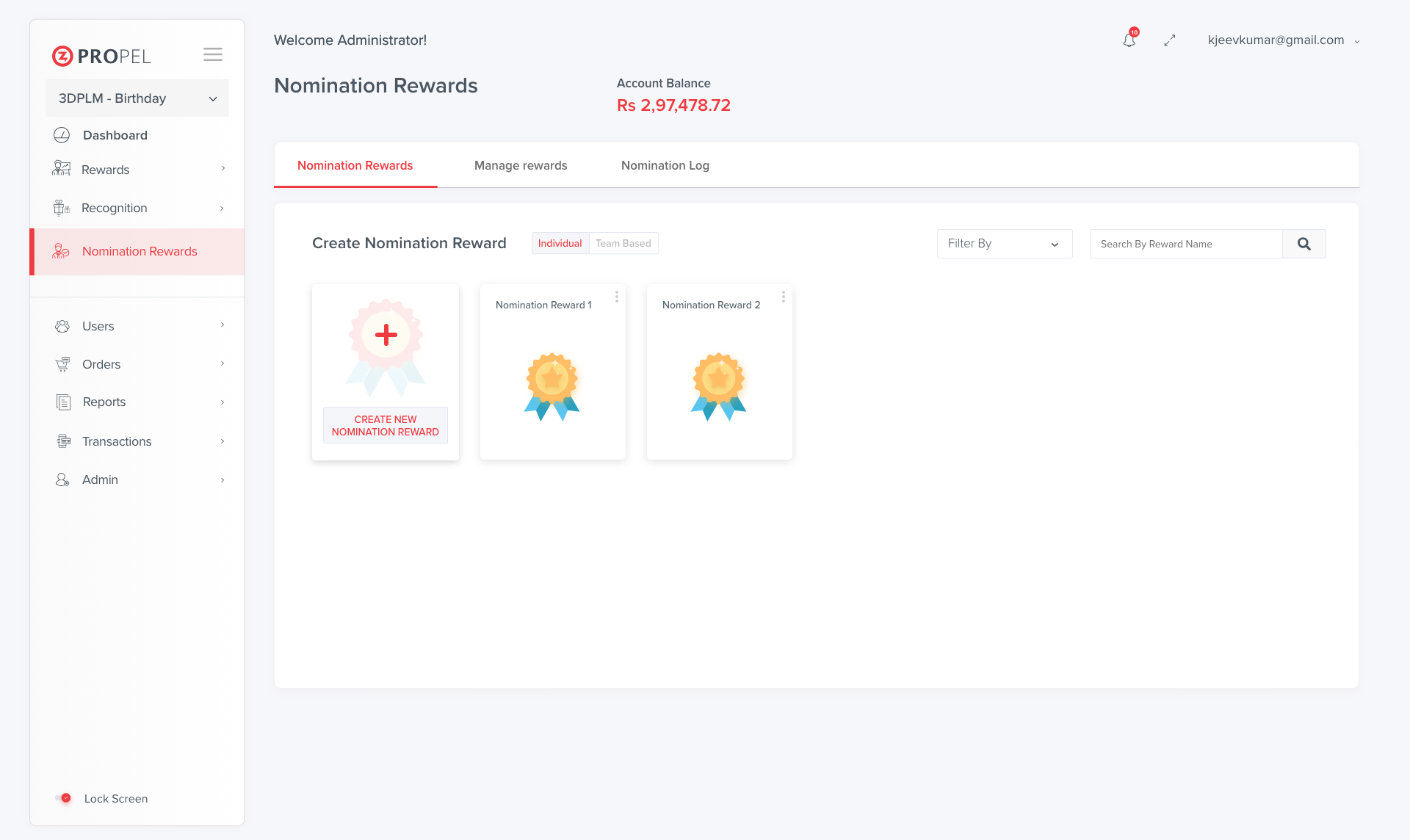Click the Nomination Reward 1 options menu
1410x840 pixels.
point(616,297)
